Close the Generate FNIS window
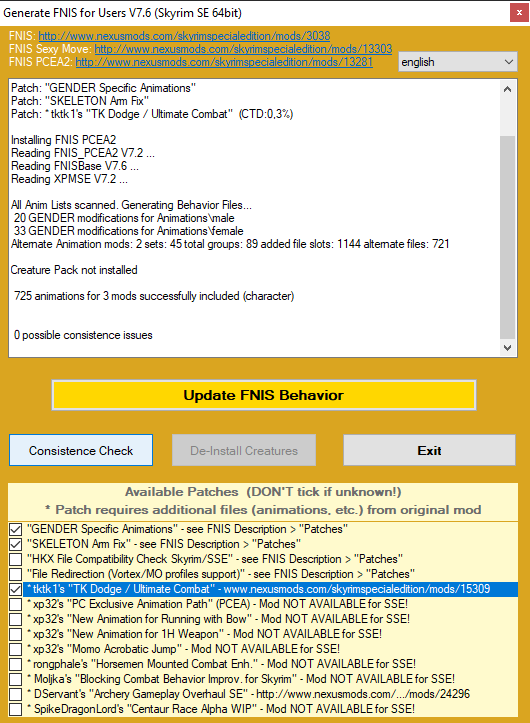 click(x=519, y=13)
